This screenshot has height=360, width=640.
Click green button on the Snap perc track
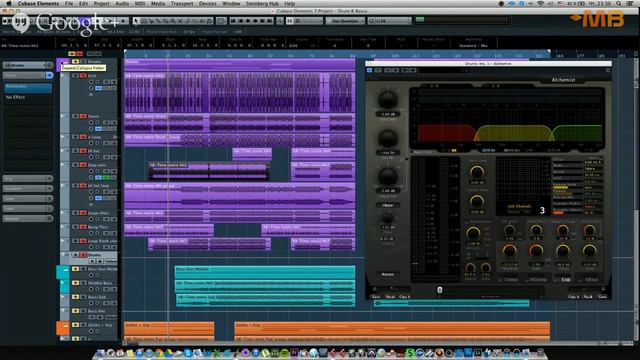click(106, 178)
